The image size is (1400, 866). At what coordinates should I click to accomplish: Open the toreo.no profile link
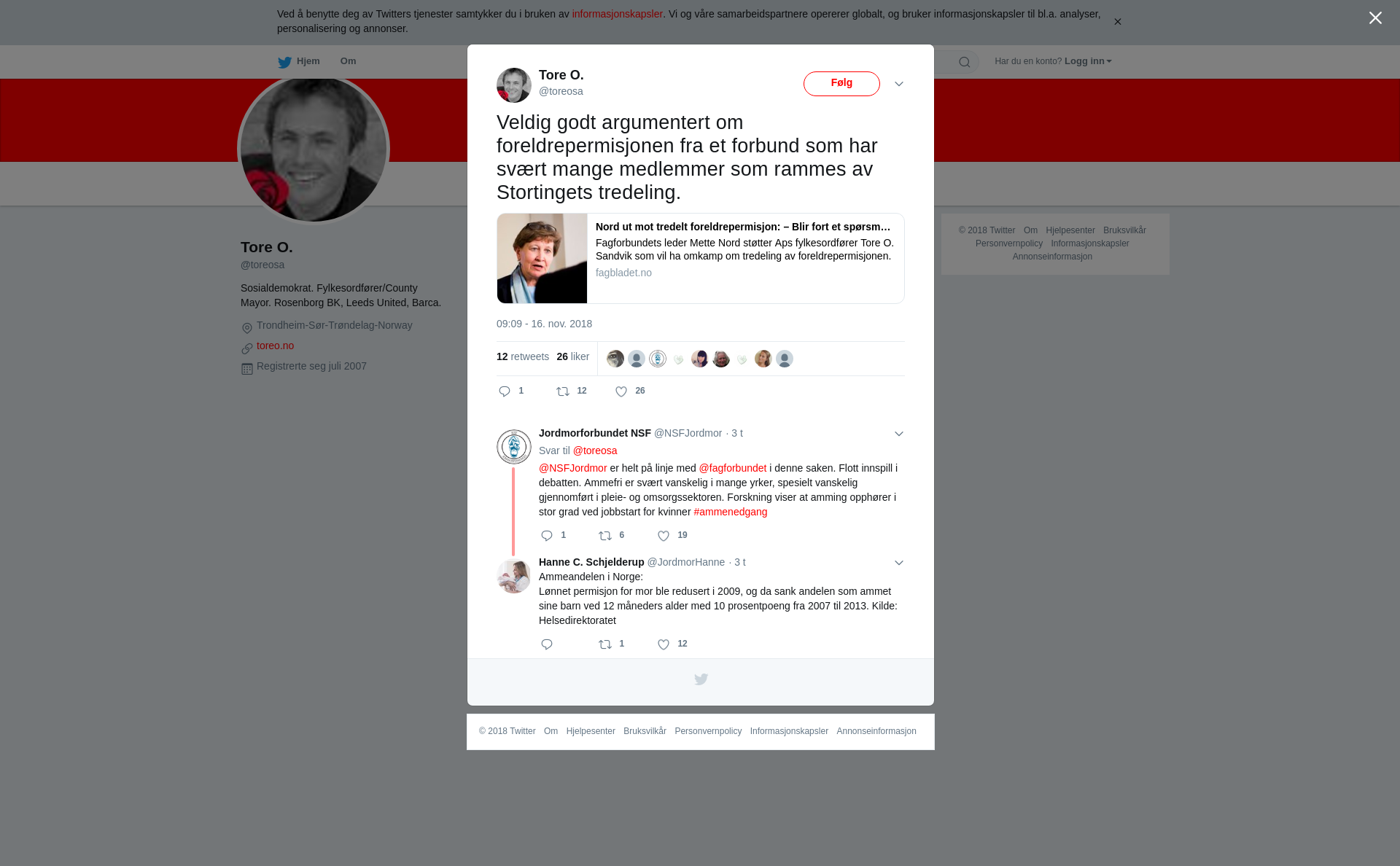pyautogui.click(x=275, y=346)
